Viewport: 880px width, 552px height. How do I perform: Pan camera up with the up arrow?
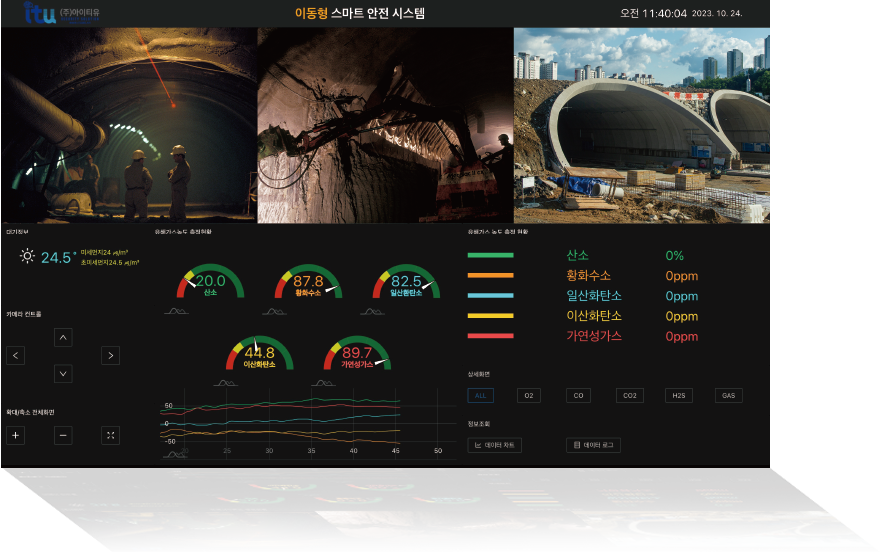[63, 338]
